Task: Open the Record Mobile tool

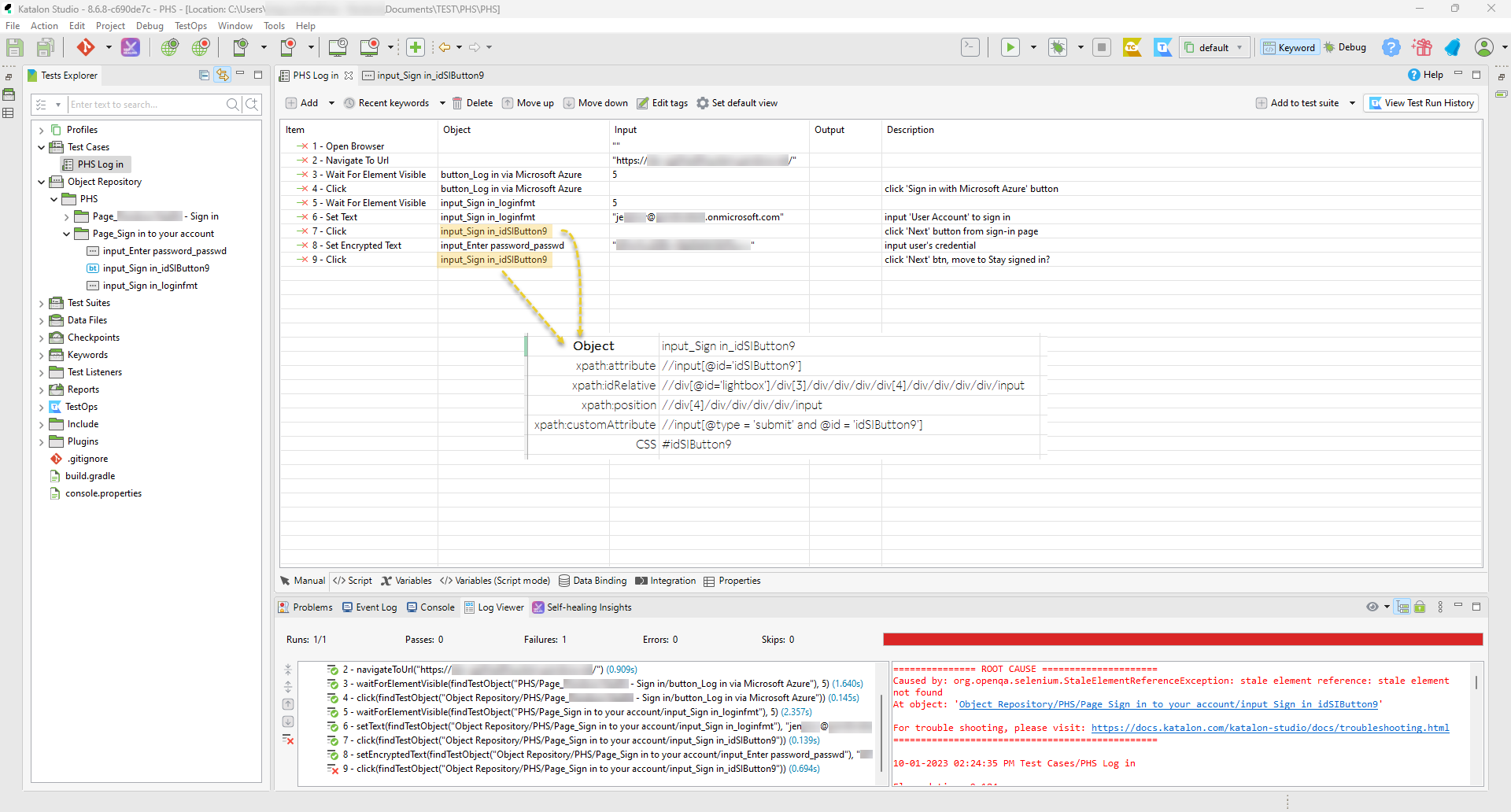Action: coord(288,47)
